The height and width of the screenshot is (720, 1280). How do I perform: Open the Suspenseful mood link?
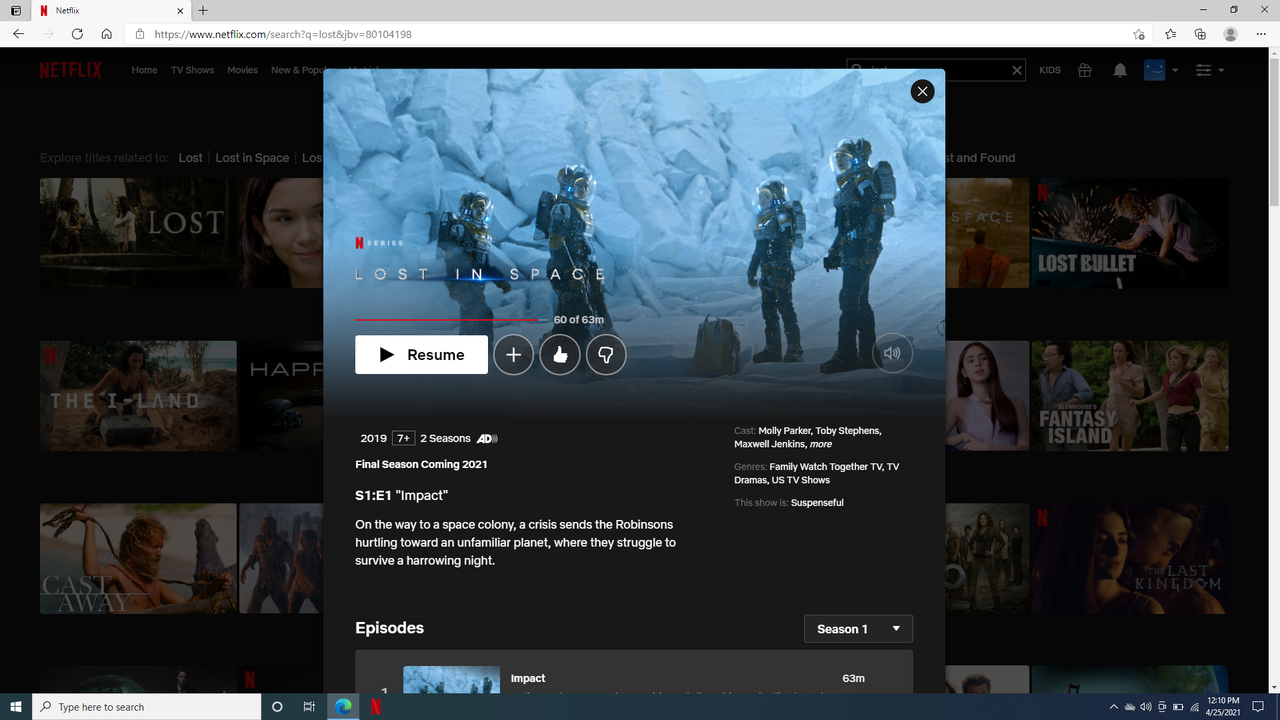point(817,503)
